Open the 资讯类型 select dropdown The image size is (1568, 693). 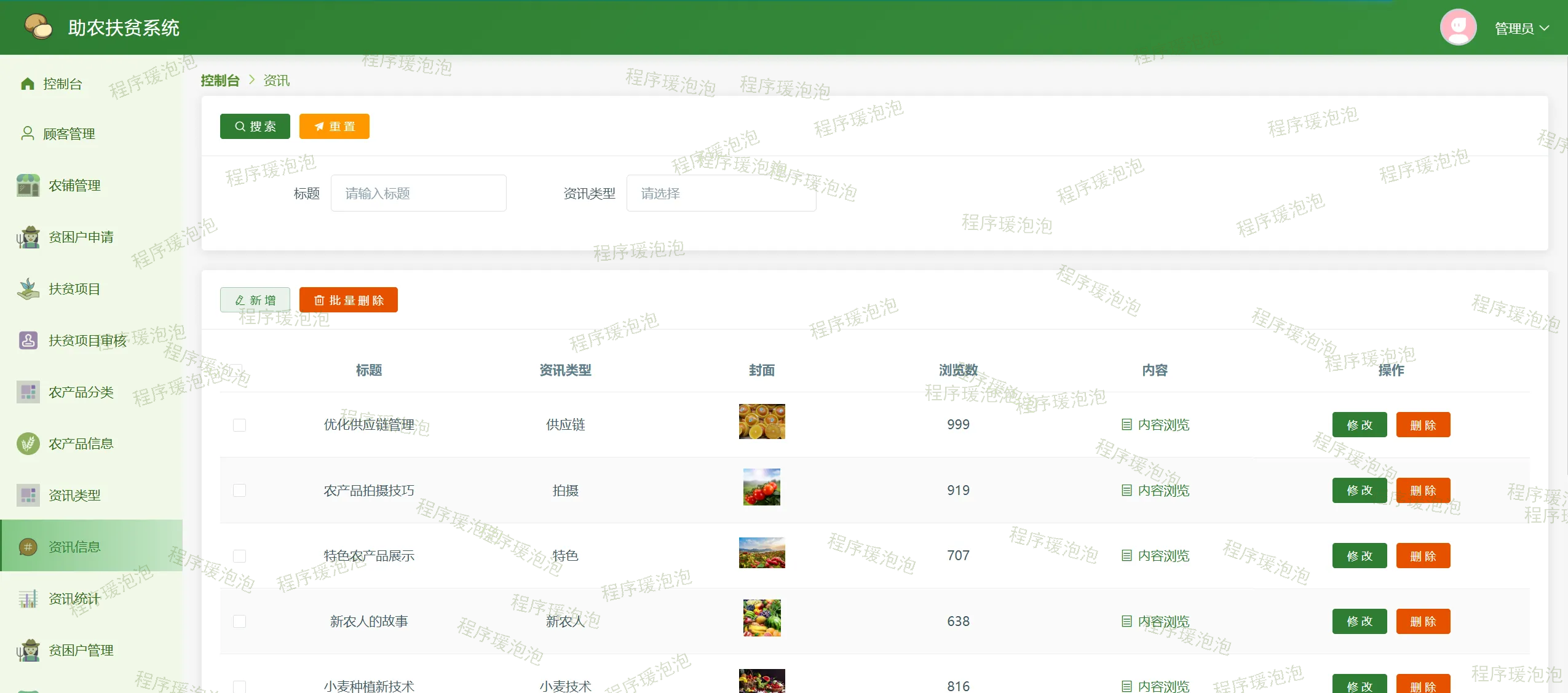coord(721,193)
